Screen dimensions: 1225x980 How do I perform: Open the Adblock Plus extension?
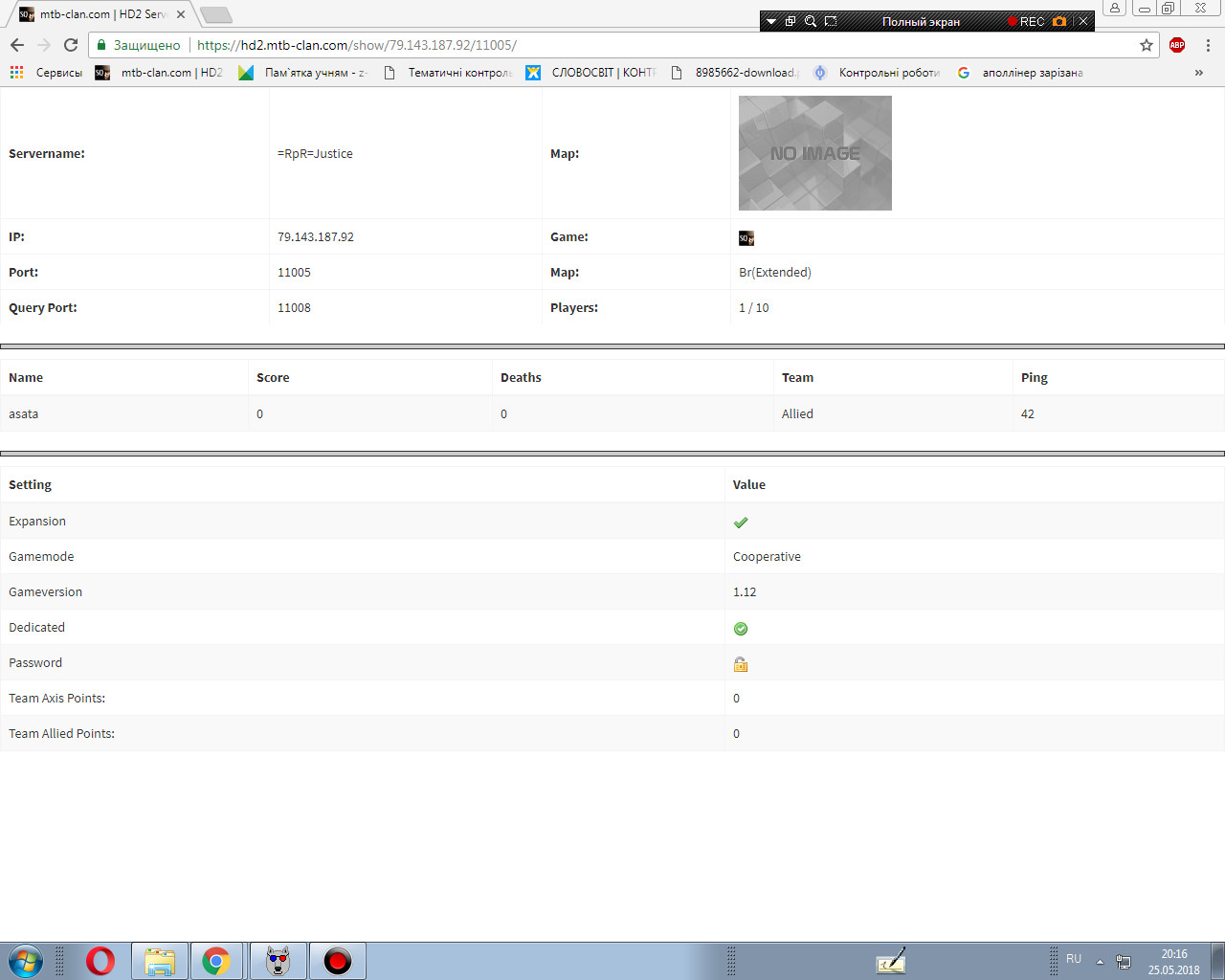tap(1177, 45)
